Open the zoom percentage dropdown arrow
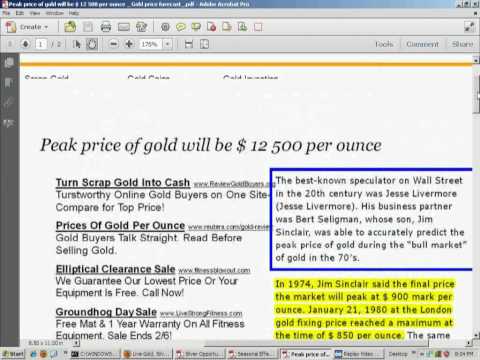Viewport: 480px width, 360px height. (167, 44)
